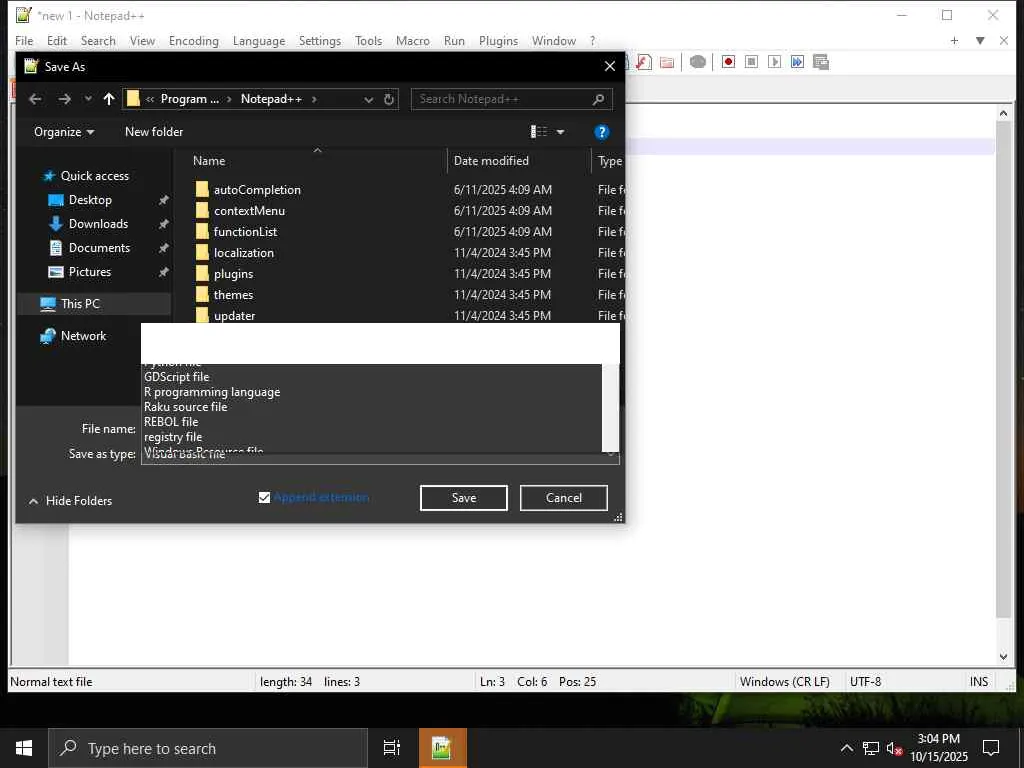Screen dimensions: 1024x768
Task: Click the Save button
Action: (x=464, y=498)
